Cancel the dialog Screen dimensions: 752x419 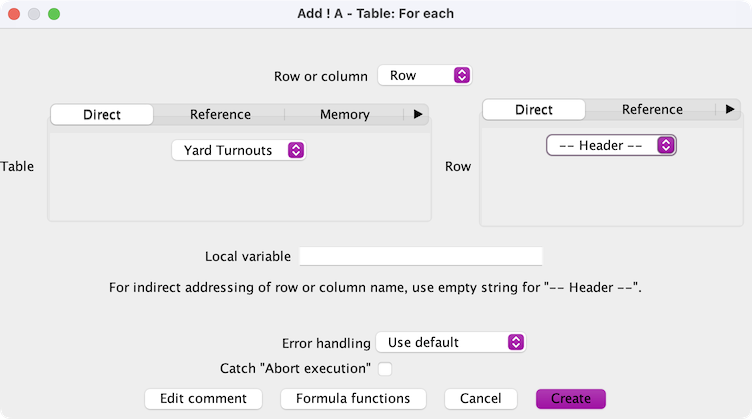(480, 398)
